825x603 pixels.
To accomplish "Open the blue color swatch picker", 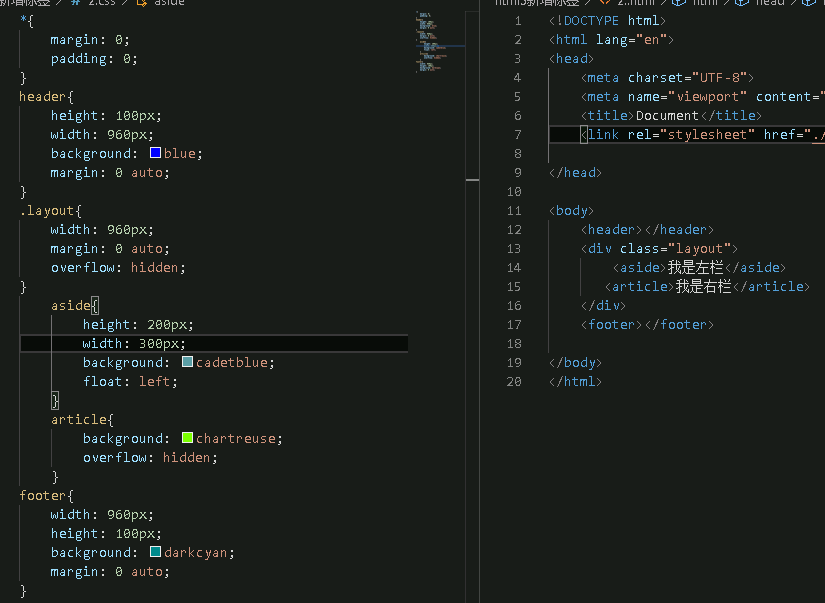I will 155,153.
